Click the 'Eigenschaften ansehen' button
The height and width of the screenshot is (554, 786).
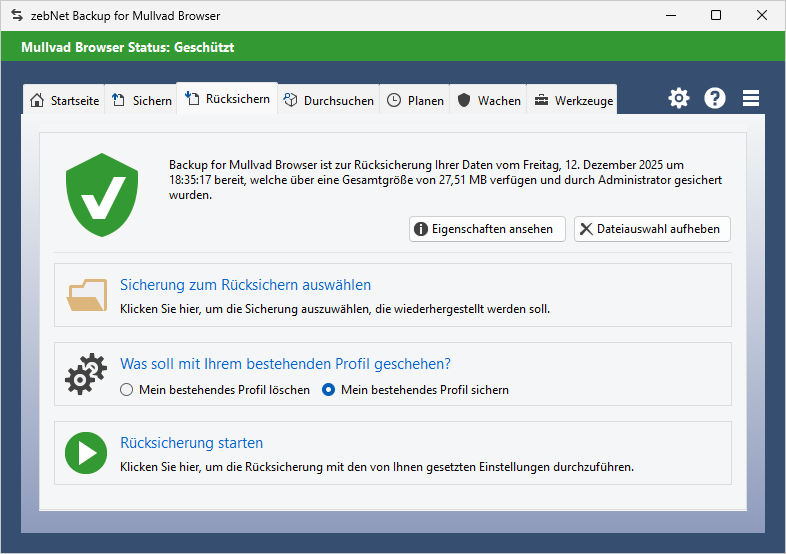click(x=487, y=229)
